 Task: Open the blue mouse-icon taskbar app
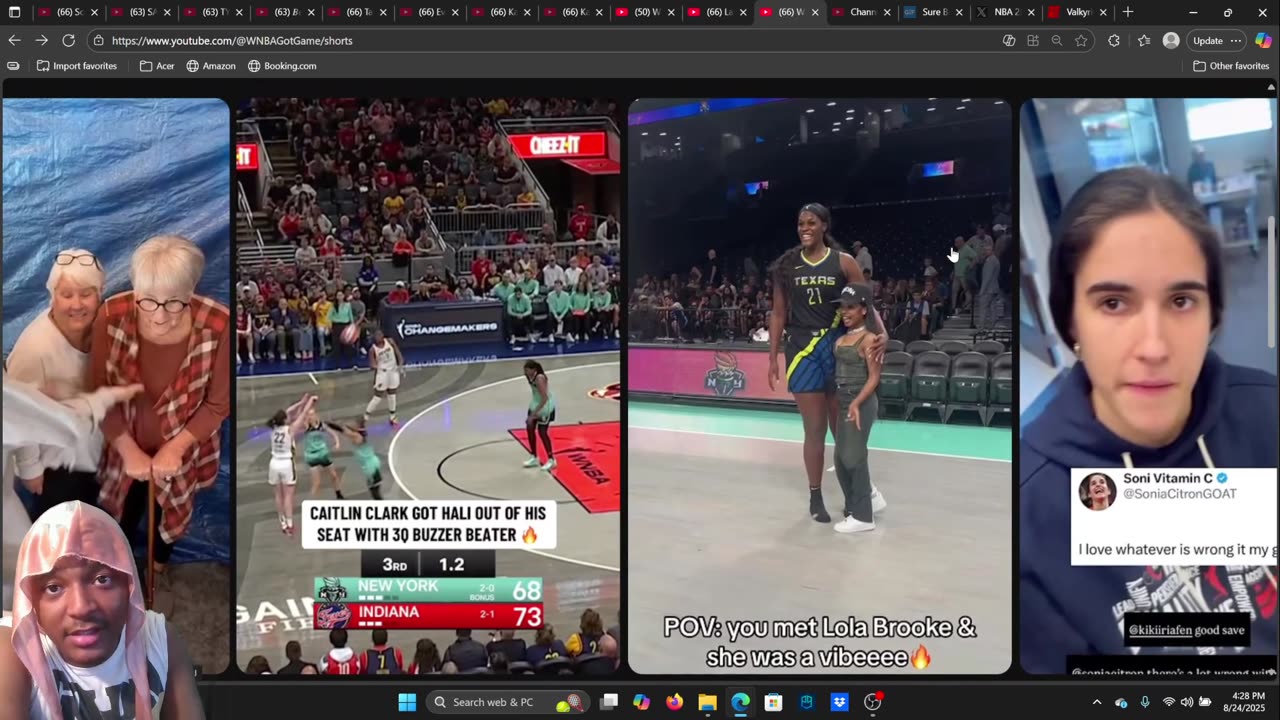tap(806, 702)
